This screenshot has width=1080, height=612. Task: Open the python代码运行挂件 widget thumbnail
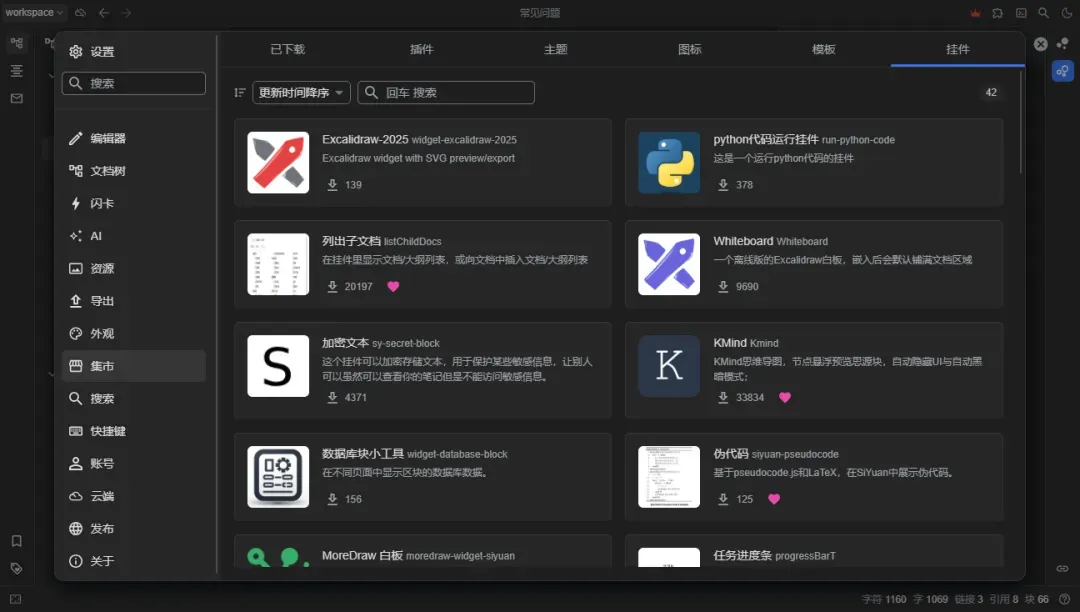[x=669, y=162]
